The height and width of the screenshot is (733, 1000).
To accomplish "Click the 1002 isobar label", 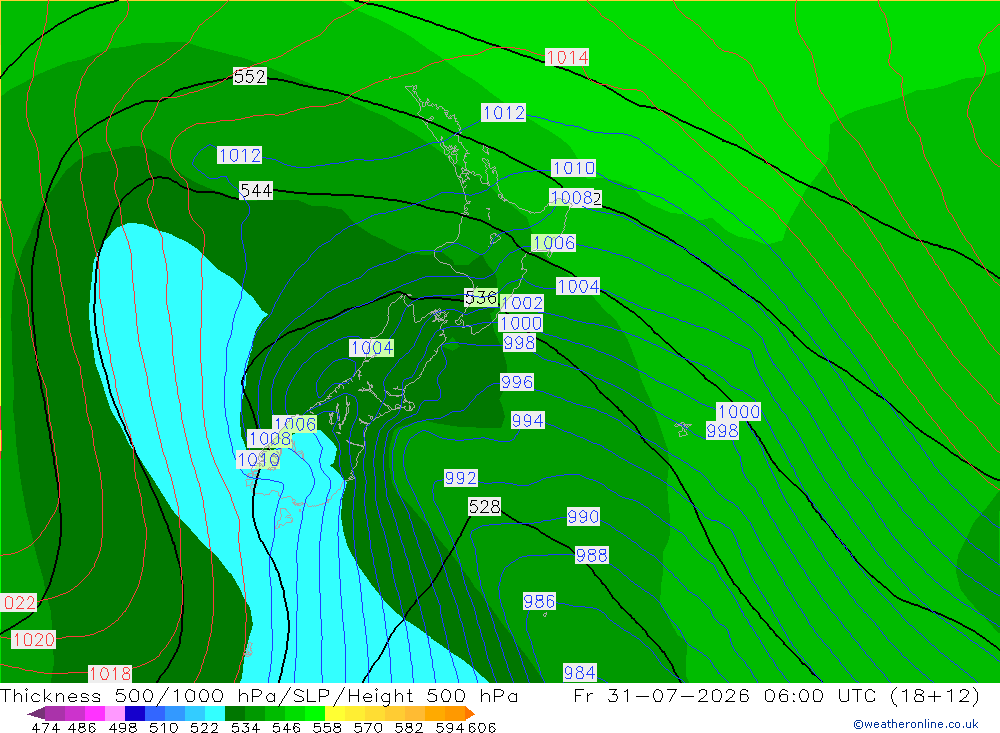I will click(x=522, y=303).
